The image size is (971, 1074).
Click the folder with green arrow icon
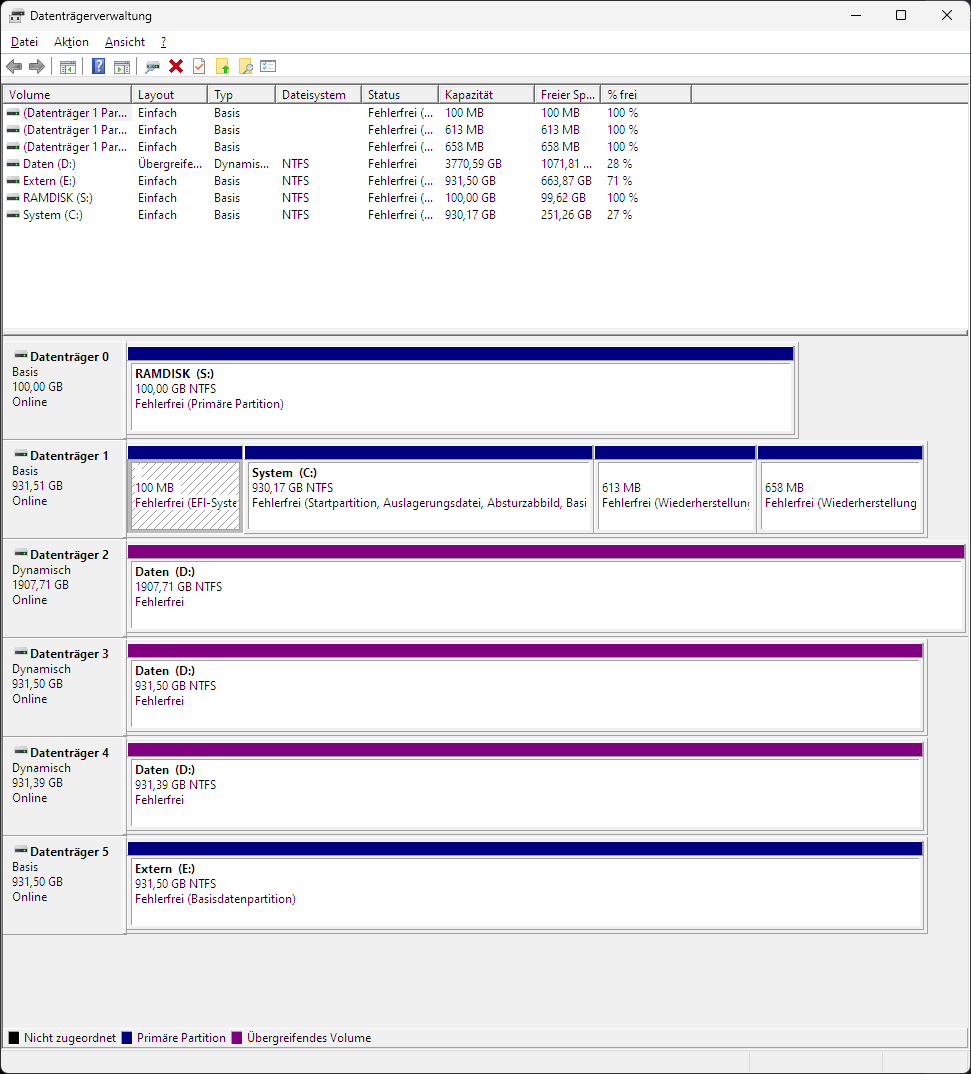pyautogui.click(x=223, y=66)
